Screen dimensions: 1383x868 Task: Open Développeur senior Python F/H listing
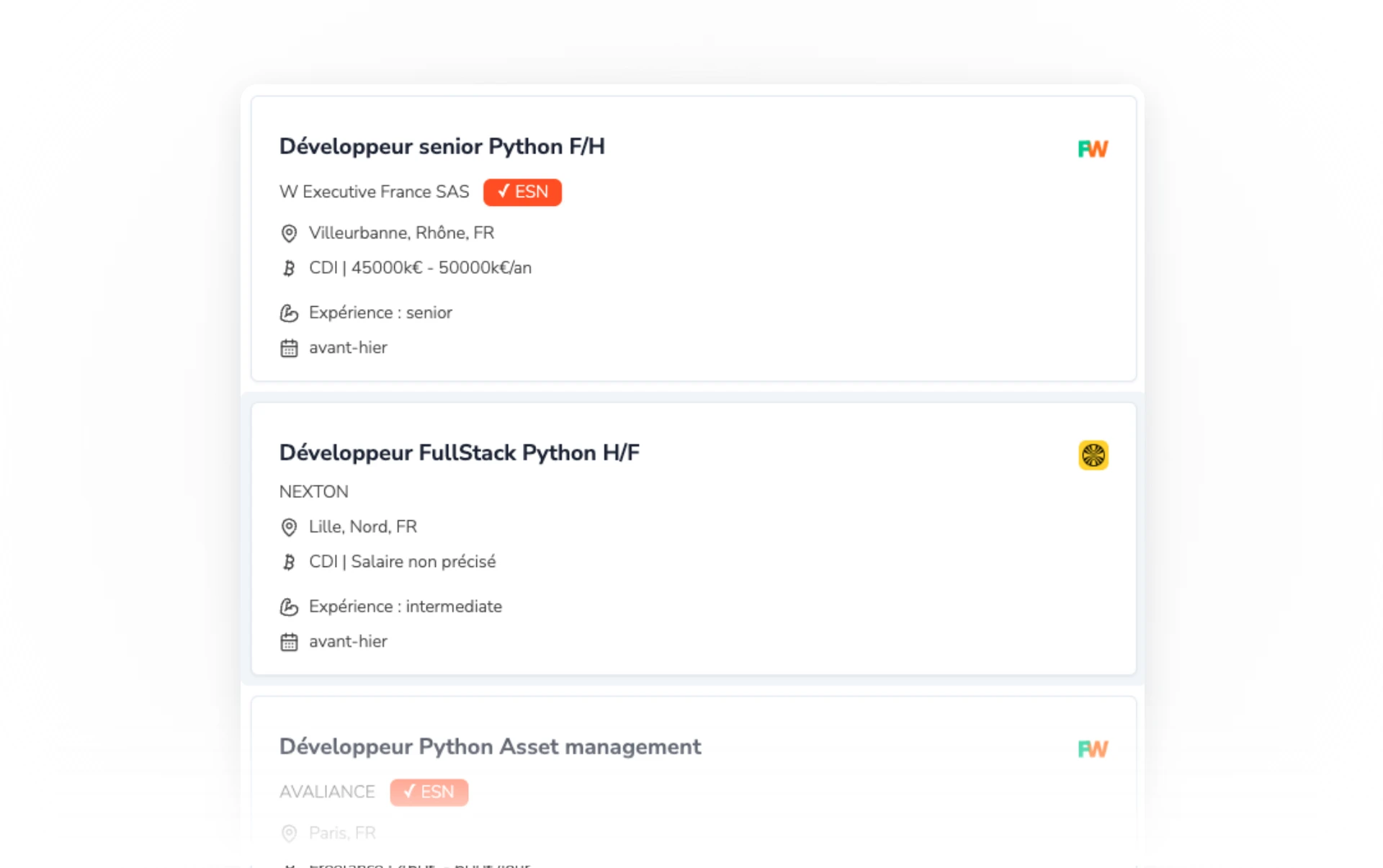tap(442, 146)
